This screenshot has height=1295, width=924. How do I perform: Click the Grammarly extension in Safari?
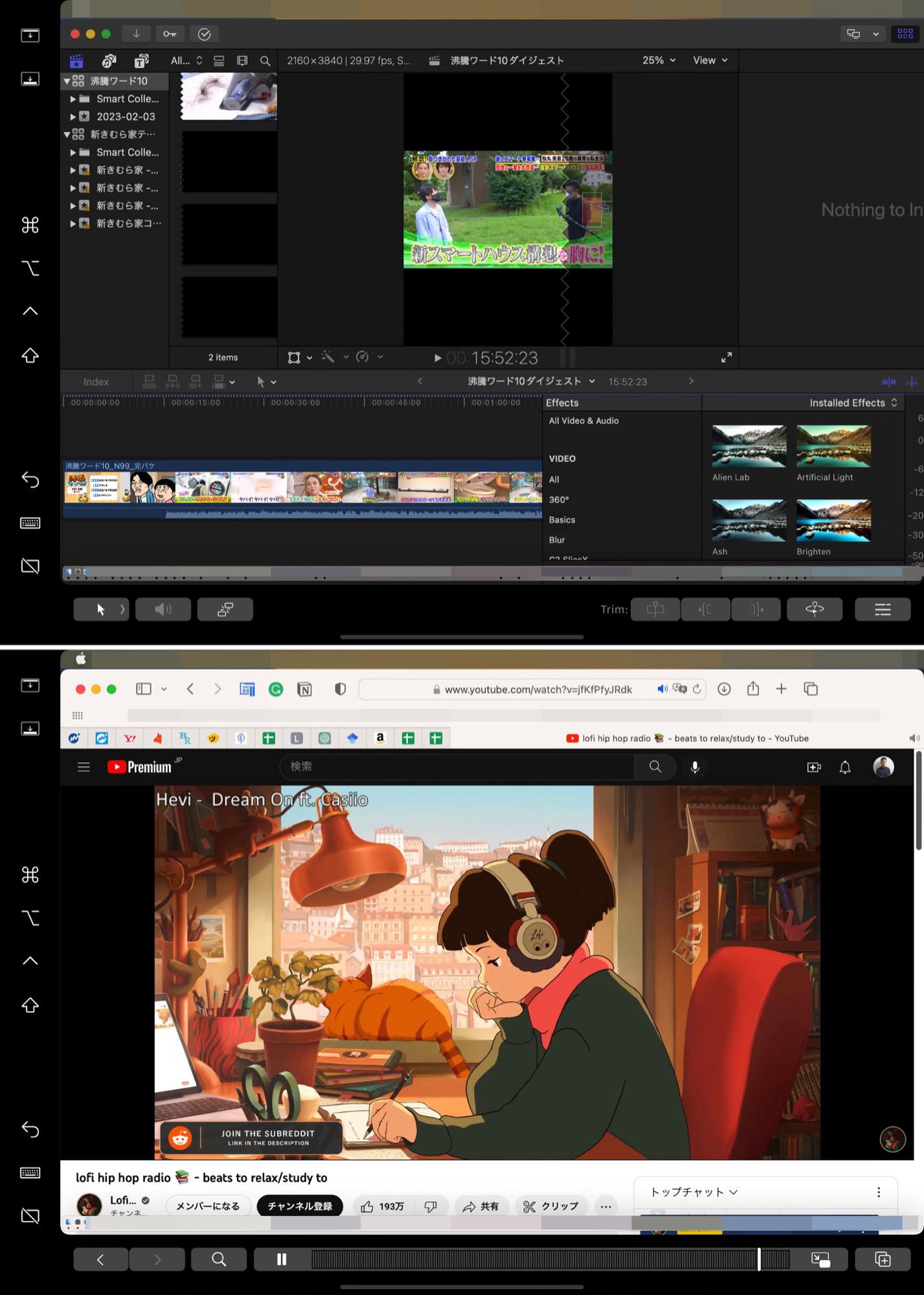(276, 689)
